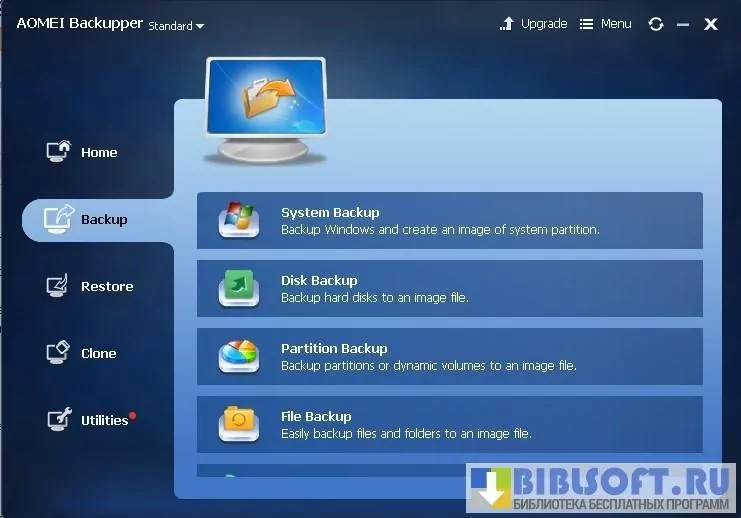Image resolution: width=741 pixels, height=518 pixels.
Task: Select the File Backup text label
Action: (x=316, y=416)
